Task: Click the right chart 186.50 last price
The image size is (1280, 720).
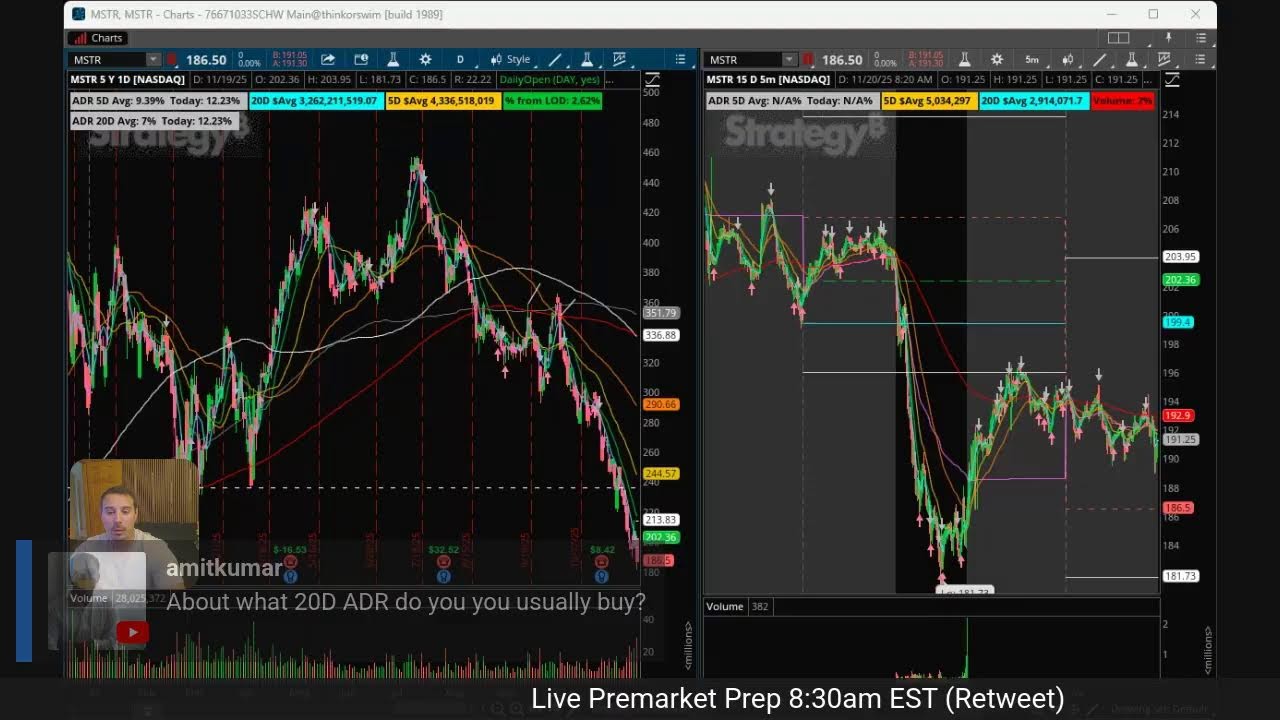Action: click(841, 60)
